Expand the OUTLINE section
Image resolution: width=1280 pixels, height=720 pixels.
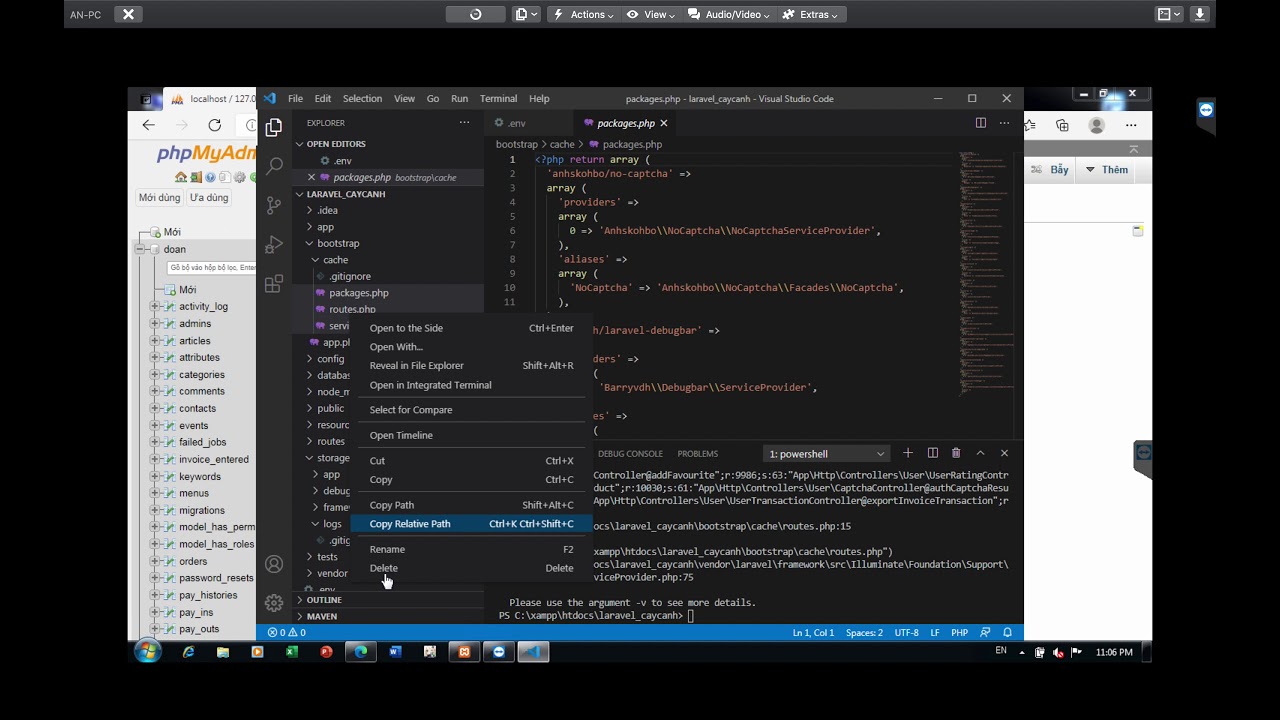(x=324, y=600)
